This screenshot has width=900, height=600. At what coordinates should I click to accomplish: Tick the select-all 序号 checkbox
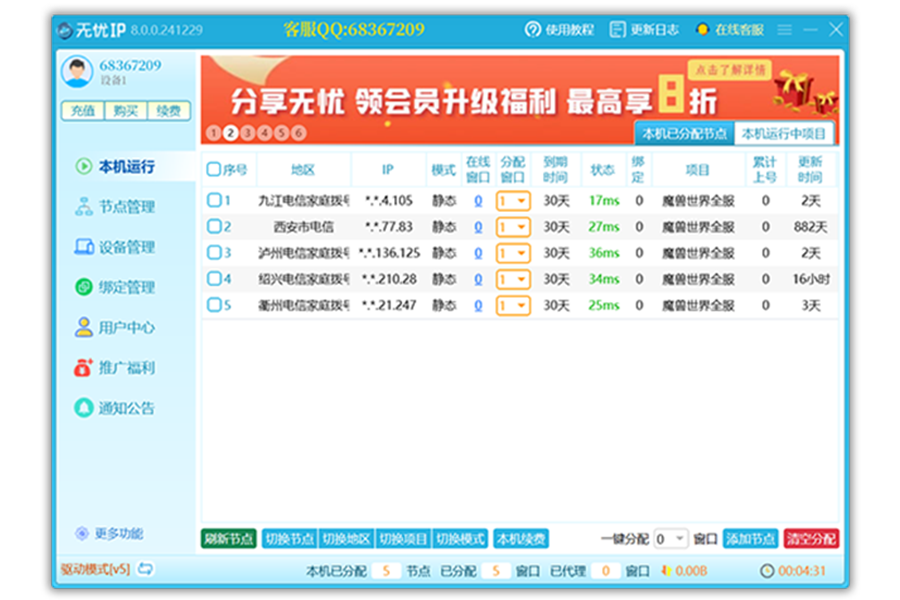pos(213,169)
